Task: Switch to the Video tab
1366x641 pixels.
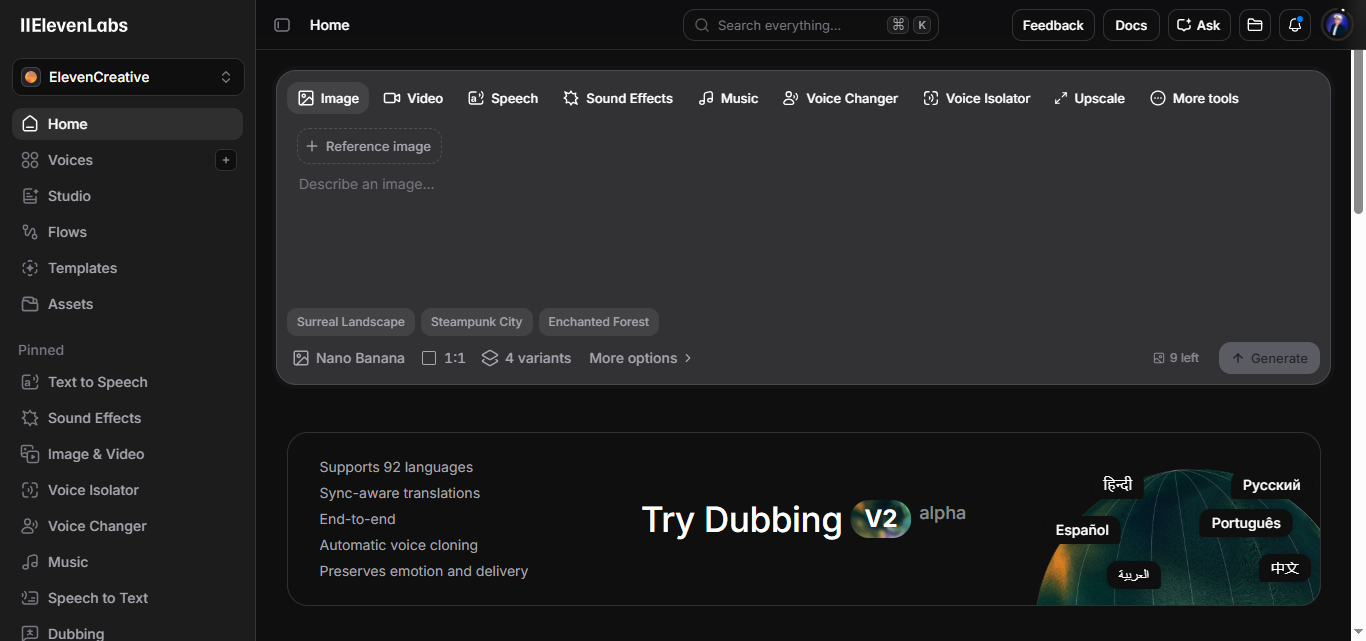Action: [x=413, y=98]
